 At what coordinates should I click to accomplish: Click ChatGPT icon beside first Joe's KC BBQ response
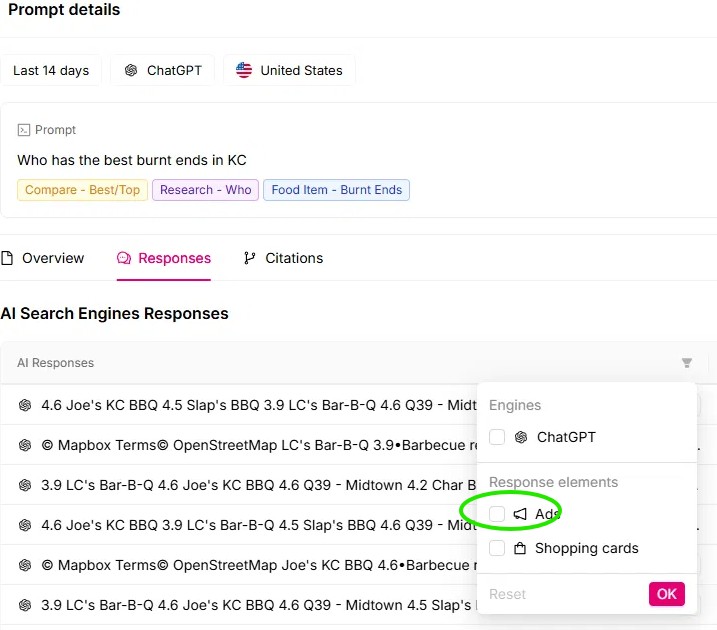tap(25, 405)
